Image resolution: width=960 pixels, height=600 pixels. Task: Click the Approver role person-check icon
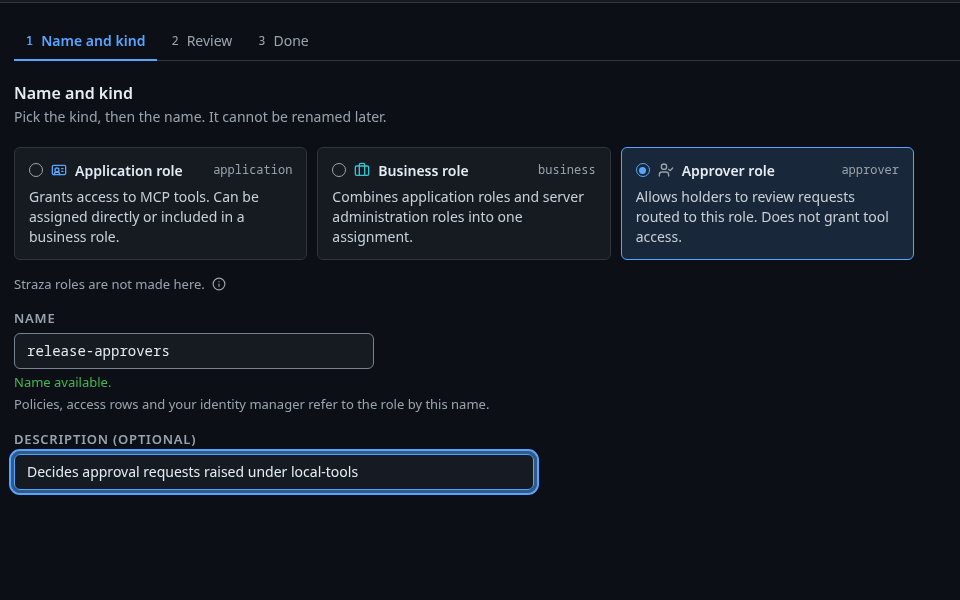666,170
